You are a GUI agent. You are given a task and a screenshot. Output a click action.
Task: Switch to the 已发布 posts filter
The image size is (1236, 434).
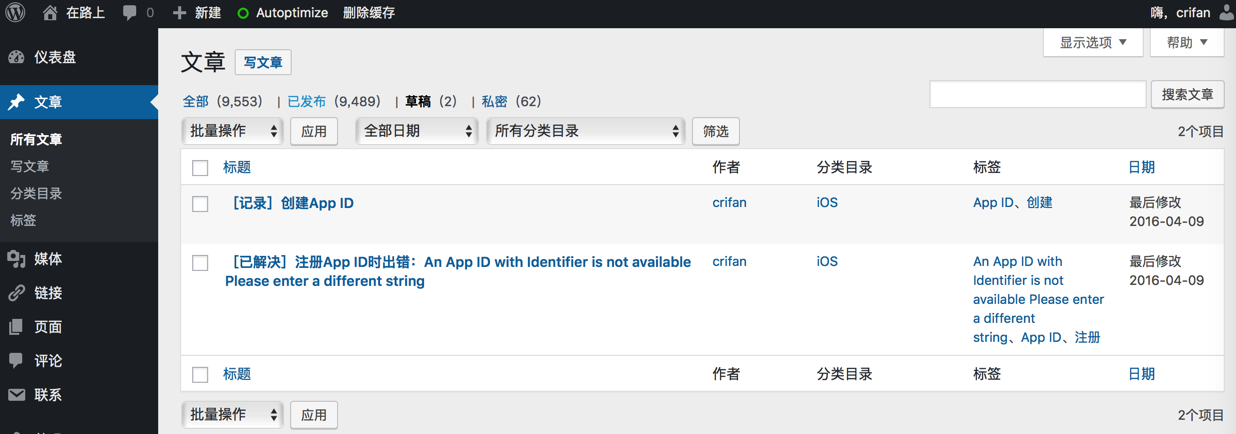tap(306, 101)
